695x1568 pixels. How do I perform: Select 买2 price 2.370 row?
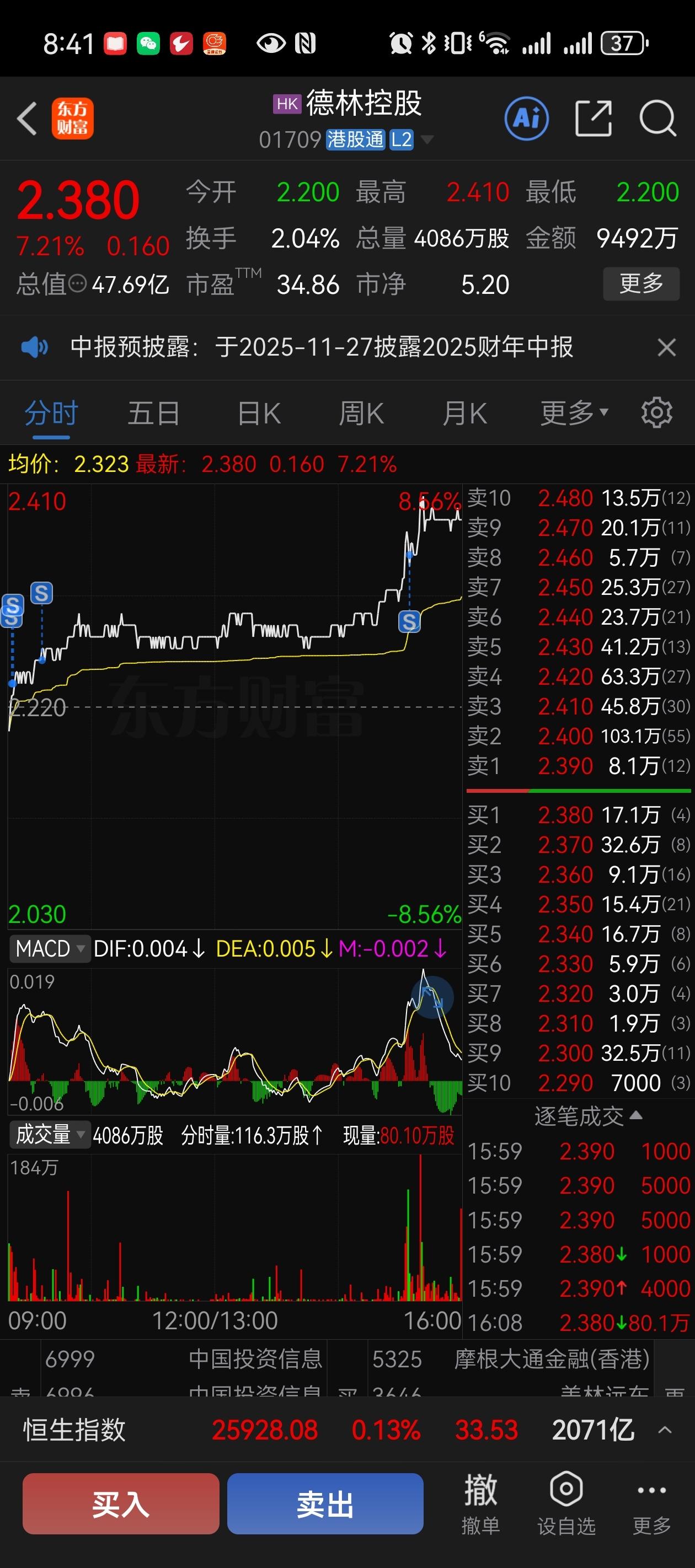tap(579, 844)
